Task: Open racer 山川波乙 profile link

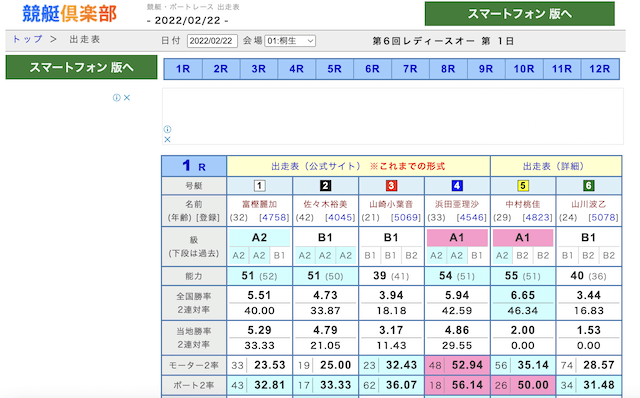Action: click(589, 204)
